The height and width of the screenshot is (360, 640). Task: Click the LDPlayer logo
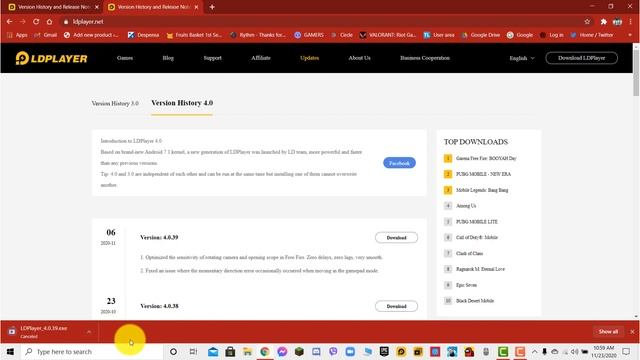coord(51,58)
